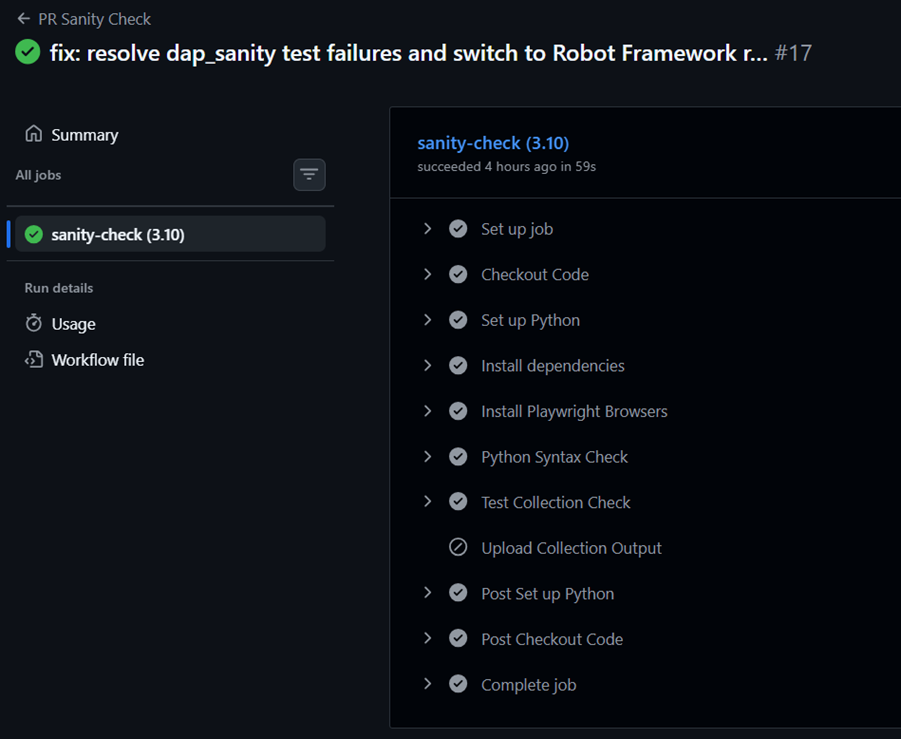Click green success check next to workflow title
The image size is (901, 739).
pyautogui.click(x=28, y=52)
